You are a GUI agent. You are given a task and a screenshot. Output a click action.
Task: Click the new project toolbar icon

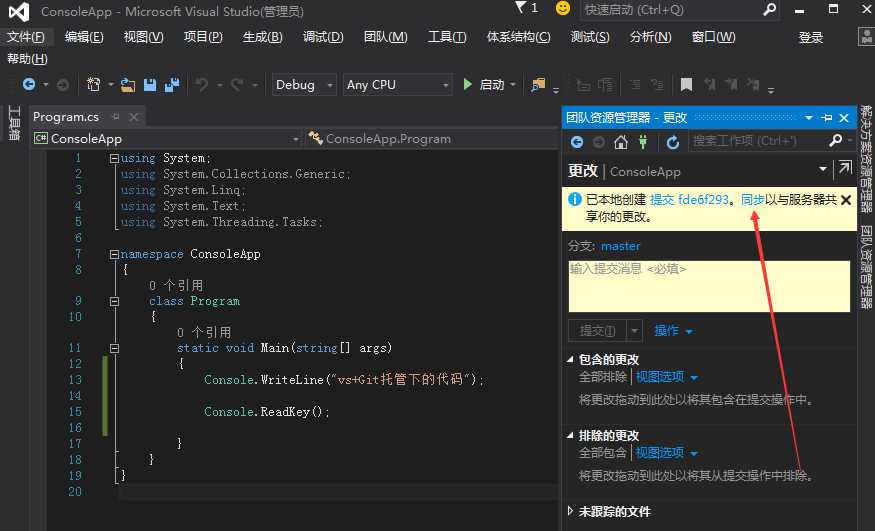(x=94, y=84)
